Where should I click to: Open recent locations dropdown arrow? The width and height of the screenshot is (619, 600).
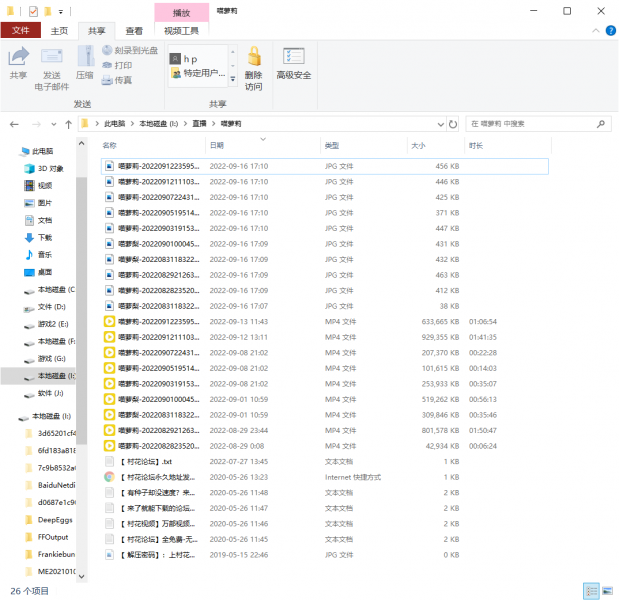coord(52,124)
